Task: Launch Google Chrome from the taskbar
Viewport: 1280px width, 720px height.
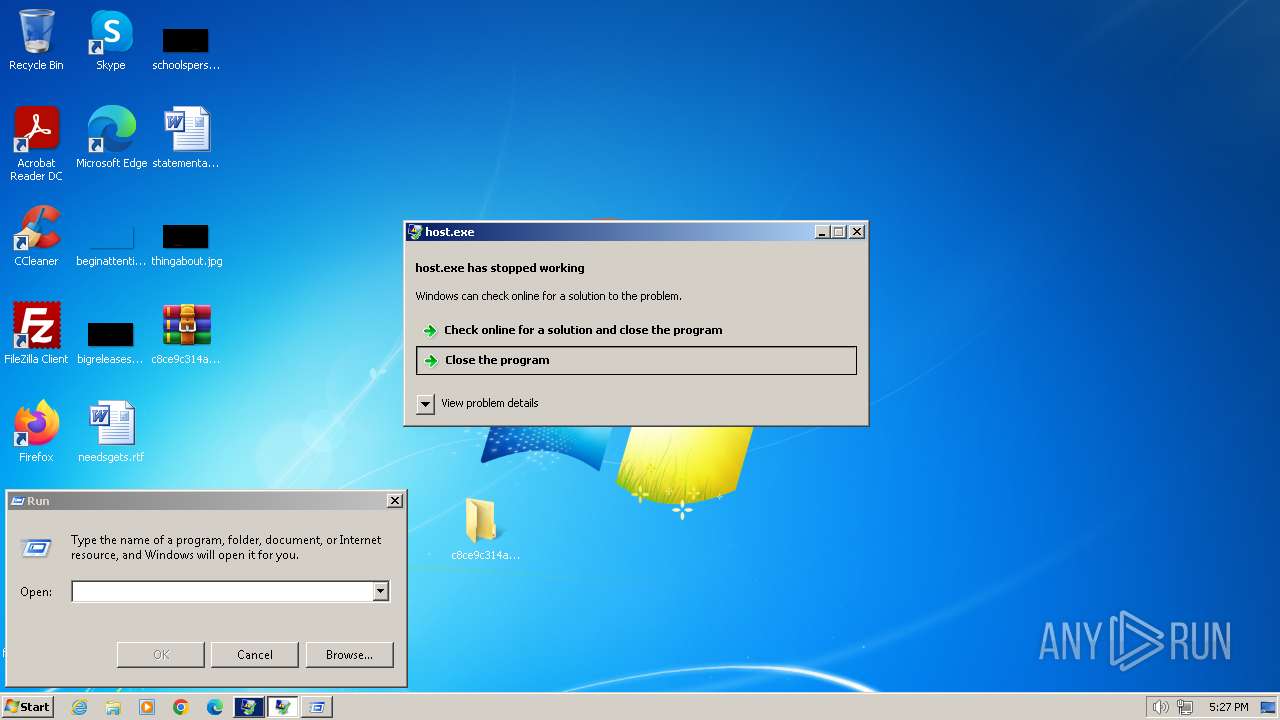Action: [181, 707]
